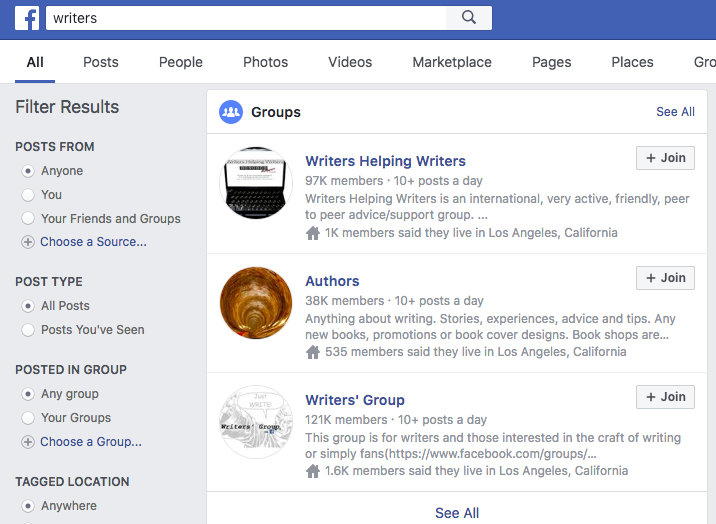Click the search magnifier button
The image size is (716, 524).
tap(469, 18)
